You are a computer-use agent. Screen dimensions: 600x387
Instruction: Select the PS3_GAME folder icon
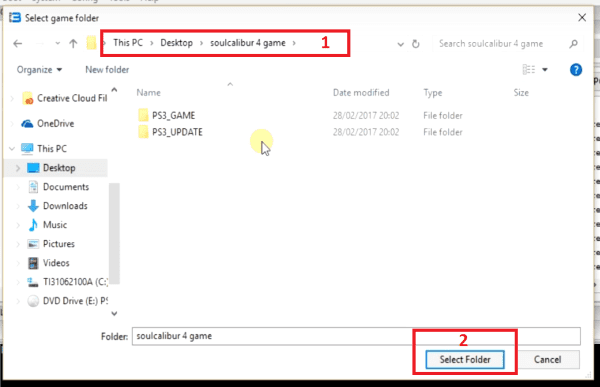pos(143,115)
